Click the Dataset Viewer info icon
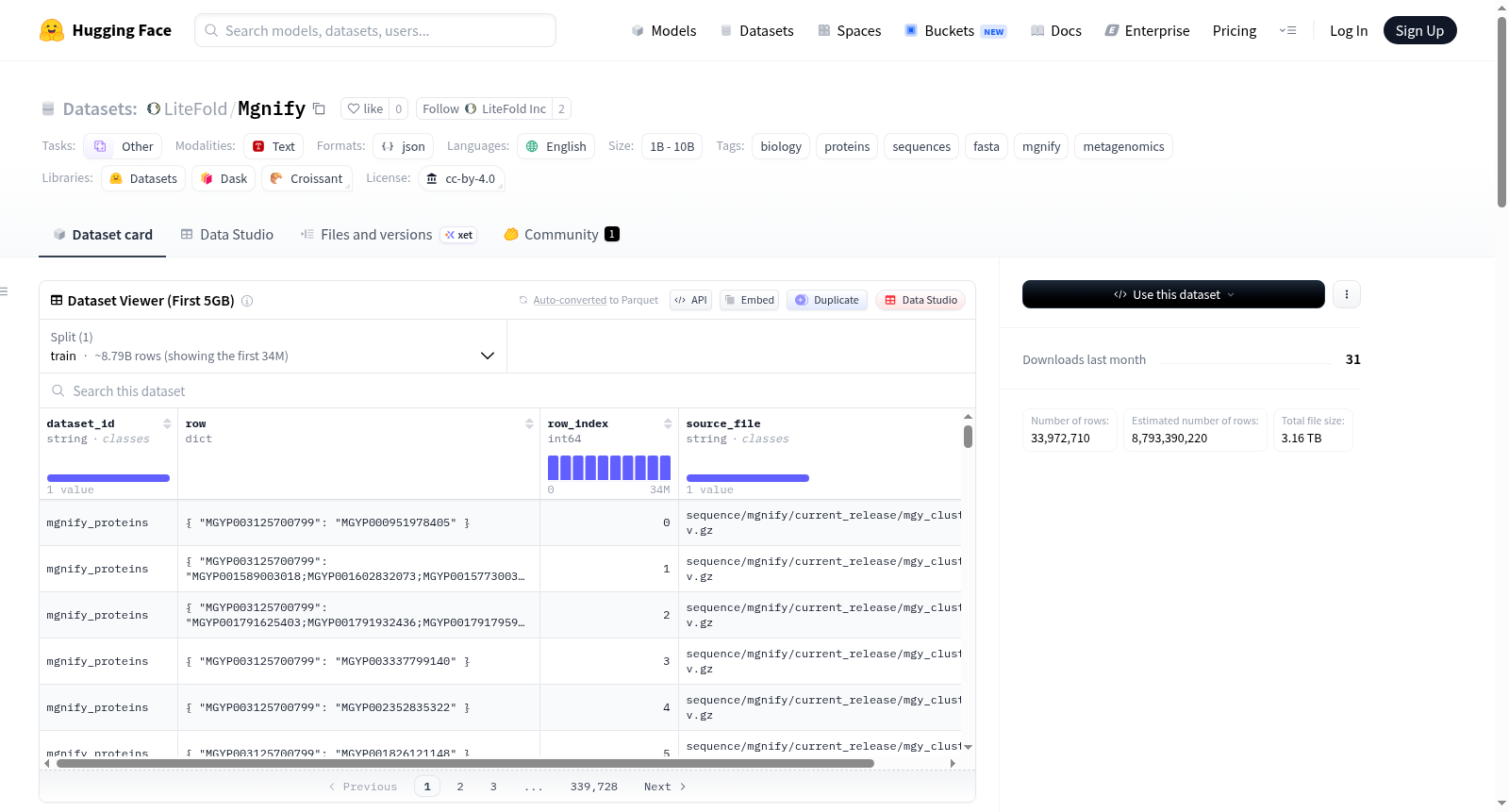The width and height of the screenshot is (1509, 812). pos(247,301)
